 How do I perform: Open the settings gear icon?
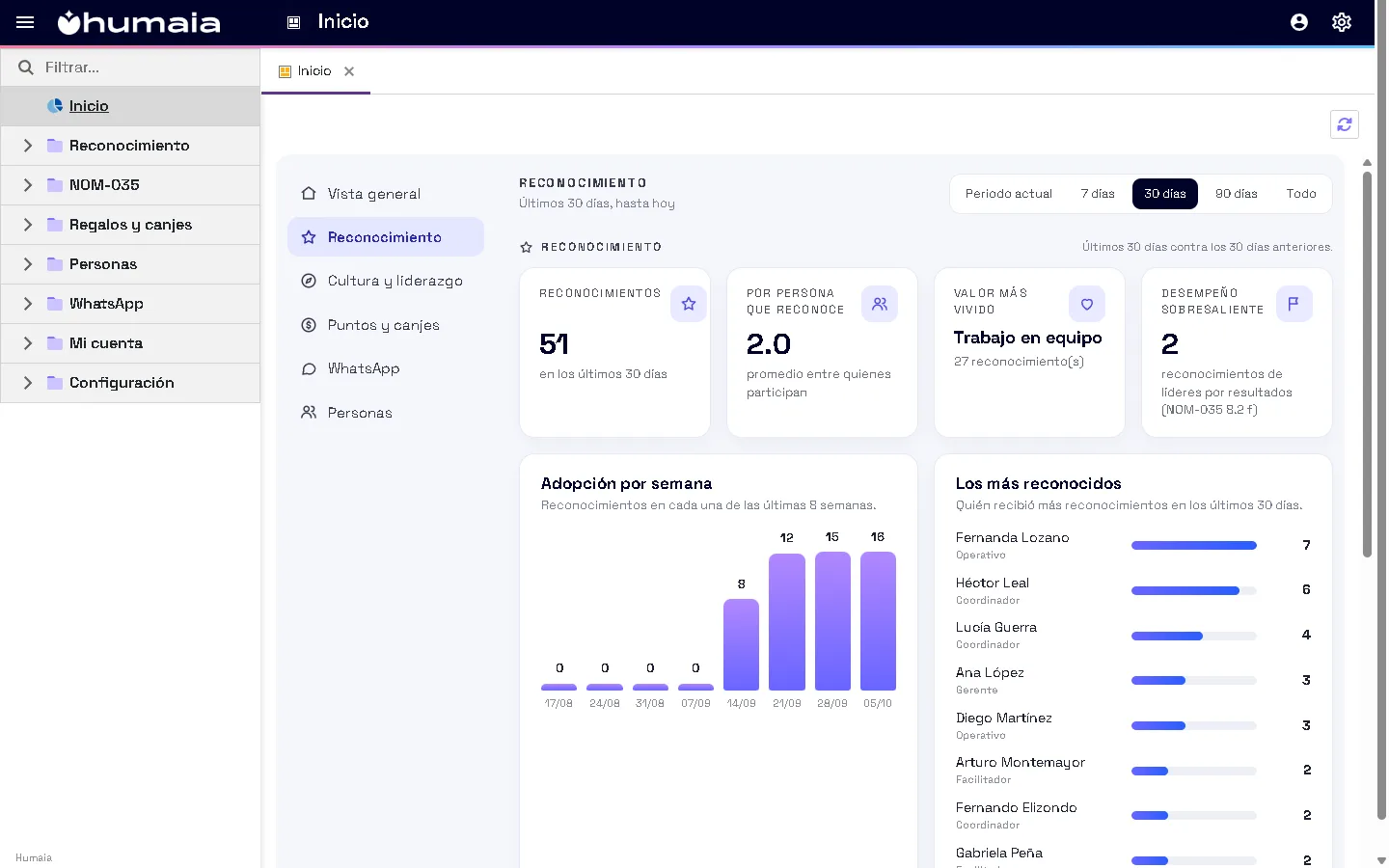(x=1342, y=22)
